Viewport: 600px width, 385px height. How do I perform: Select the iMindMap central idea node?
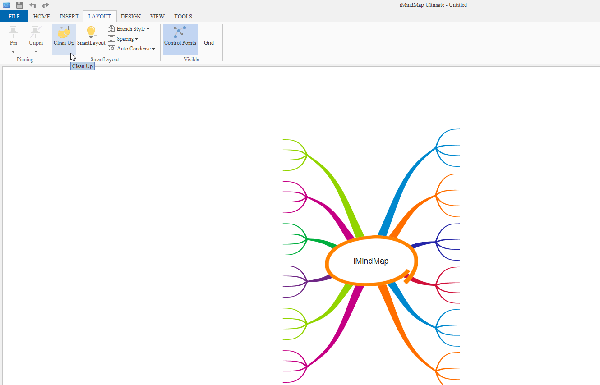(x=371, y=261)
